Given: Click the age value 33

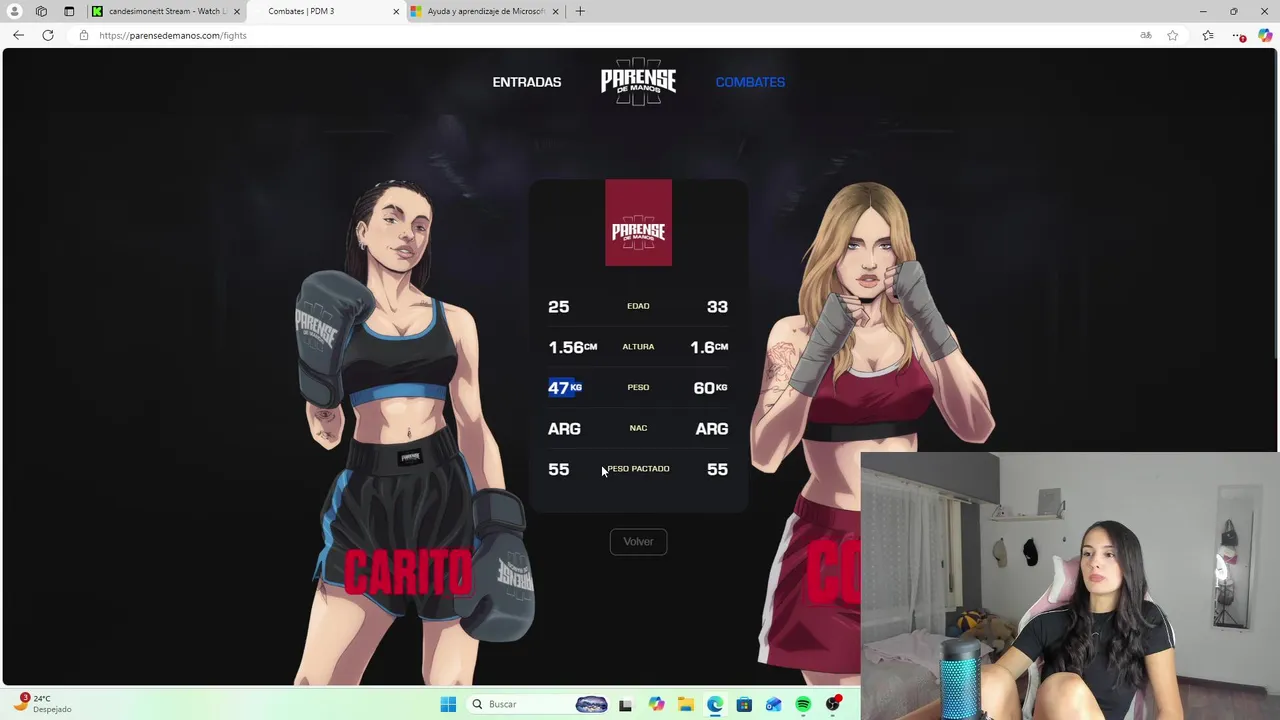Looking at the screenshot, I should [x=717, y=307].
